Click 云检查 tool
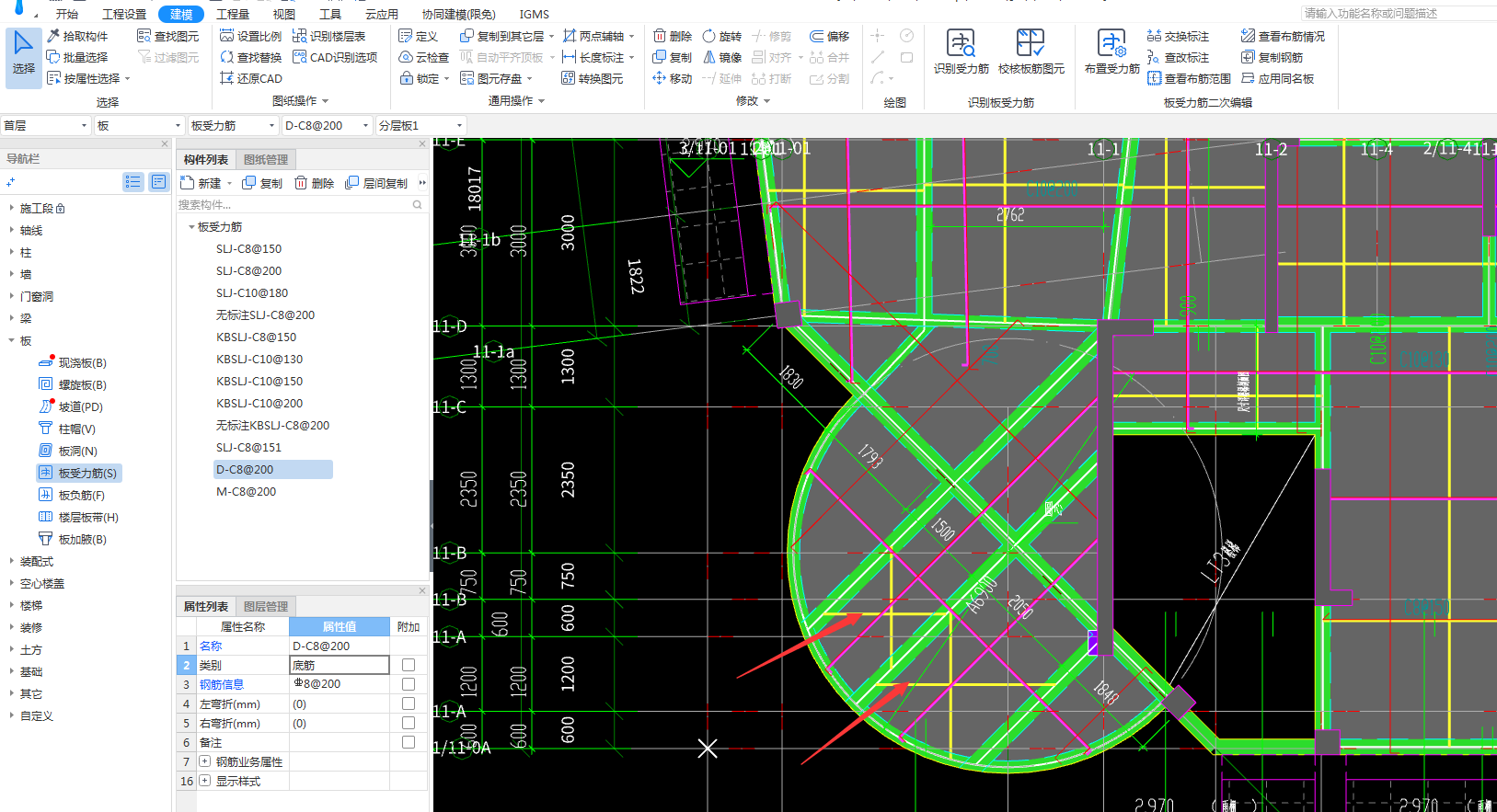 click(424, 57)
